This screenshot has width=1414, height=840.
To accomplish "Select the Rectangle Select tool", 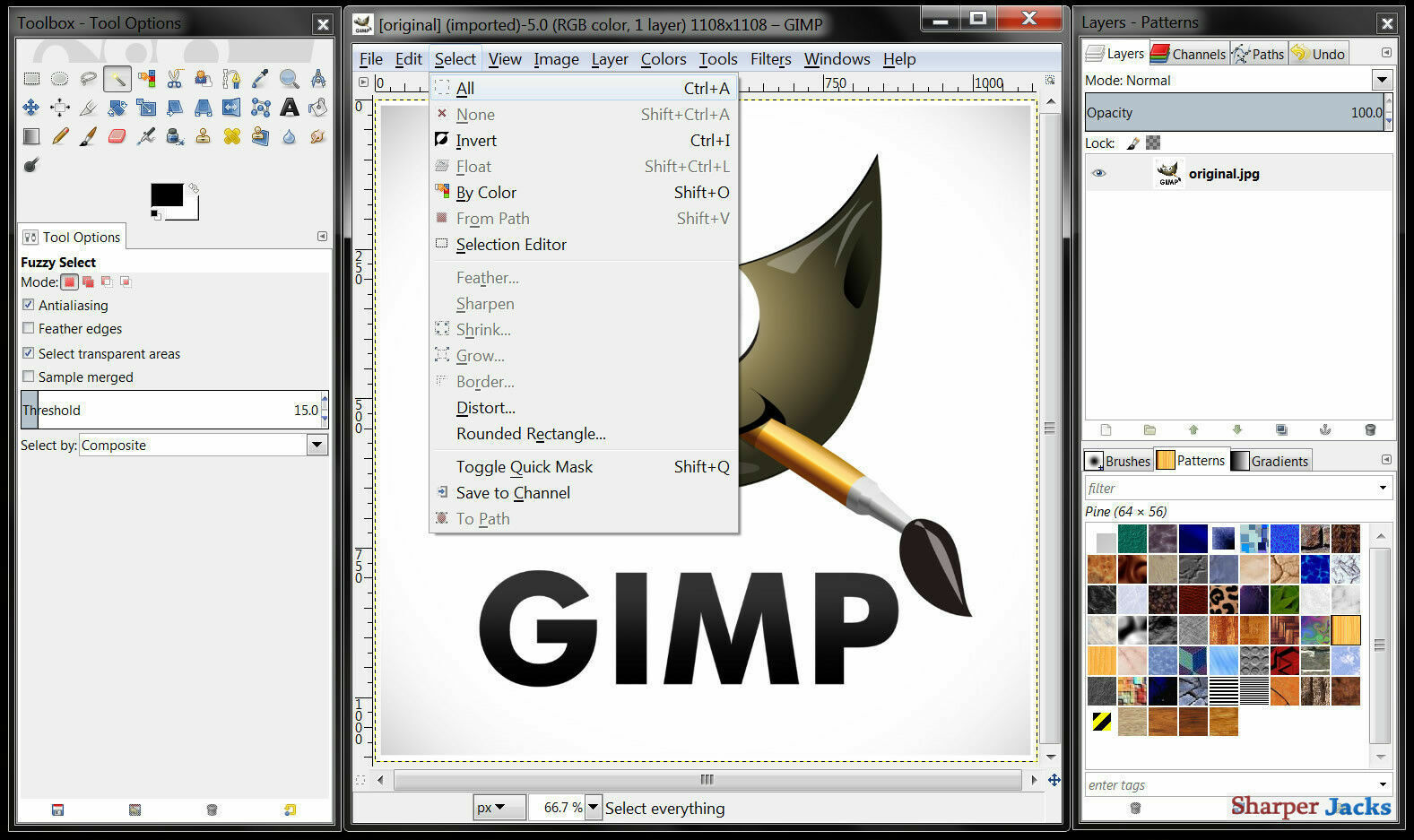I will [31, 79].
